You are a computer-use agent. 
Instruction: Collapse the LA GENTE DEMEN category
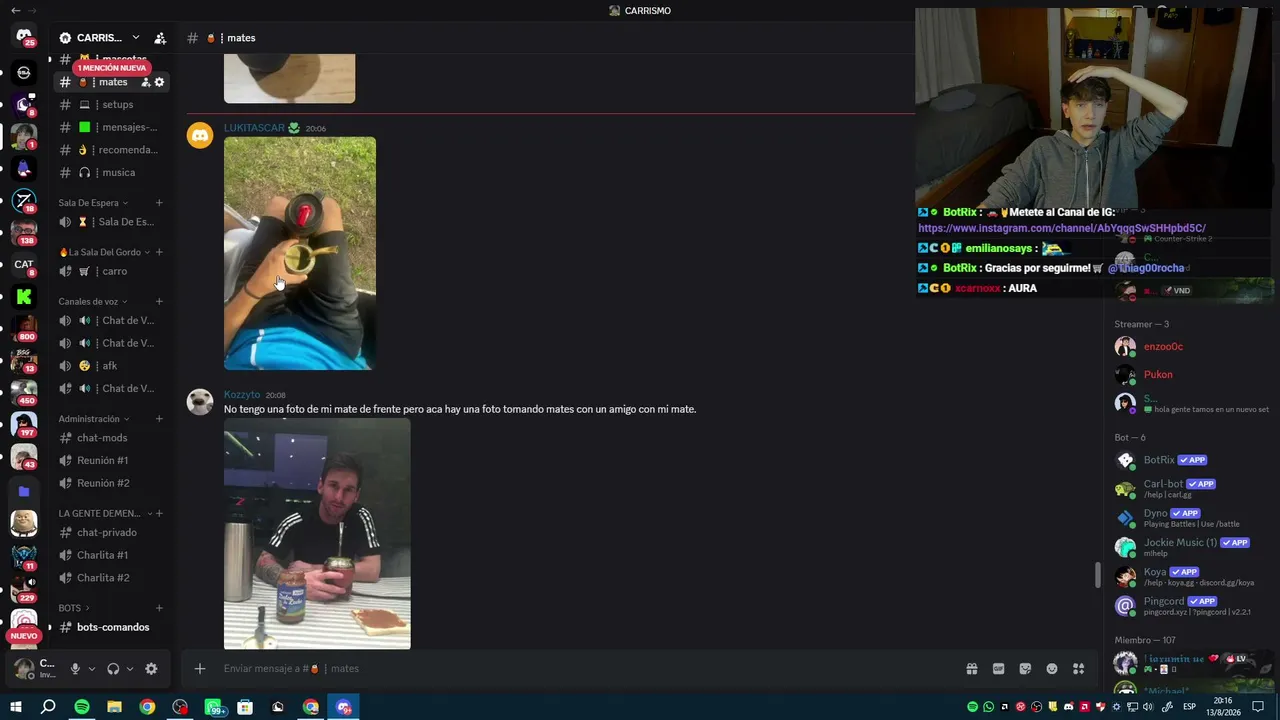click(104, 513)
